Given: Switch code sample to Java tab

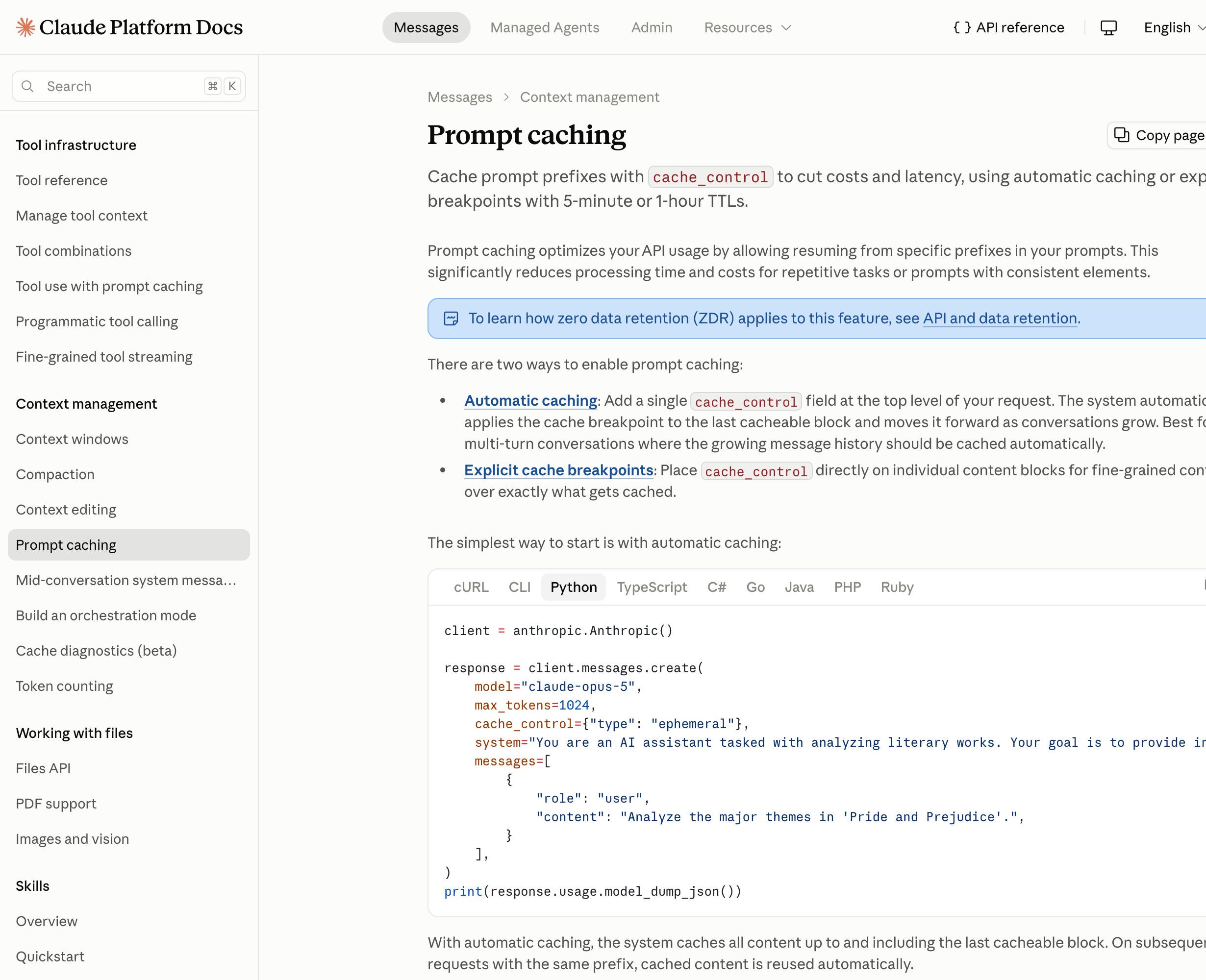Looking at the screenshot, I should 799,587.
